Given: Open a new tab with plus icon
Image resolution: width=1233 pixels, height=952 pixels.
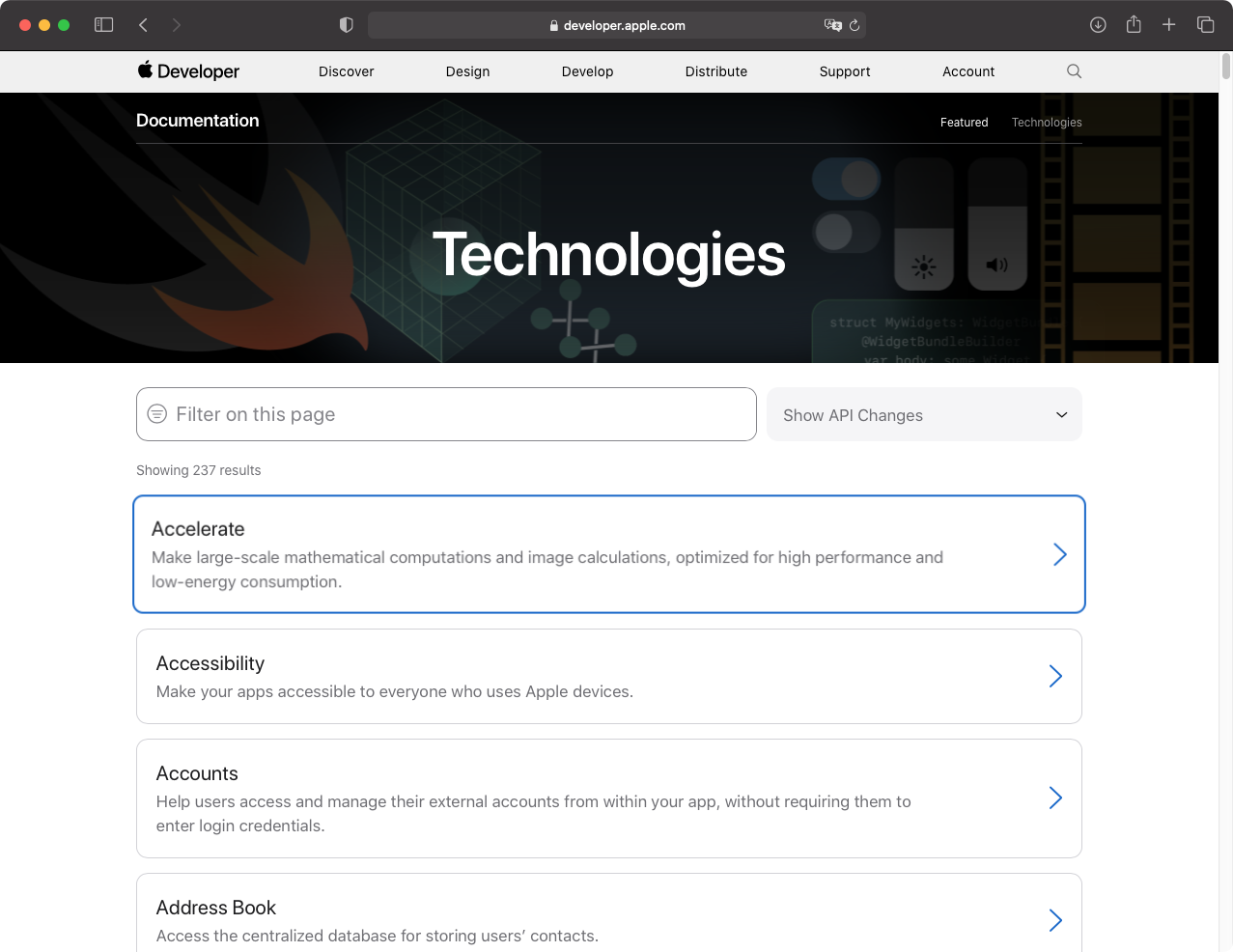Looking at the screenshot, I should click(x=1169, y=25).
